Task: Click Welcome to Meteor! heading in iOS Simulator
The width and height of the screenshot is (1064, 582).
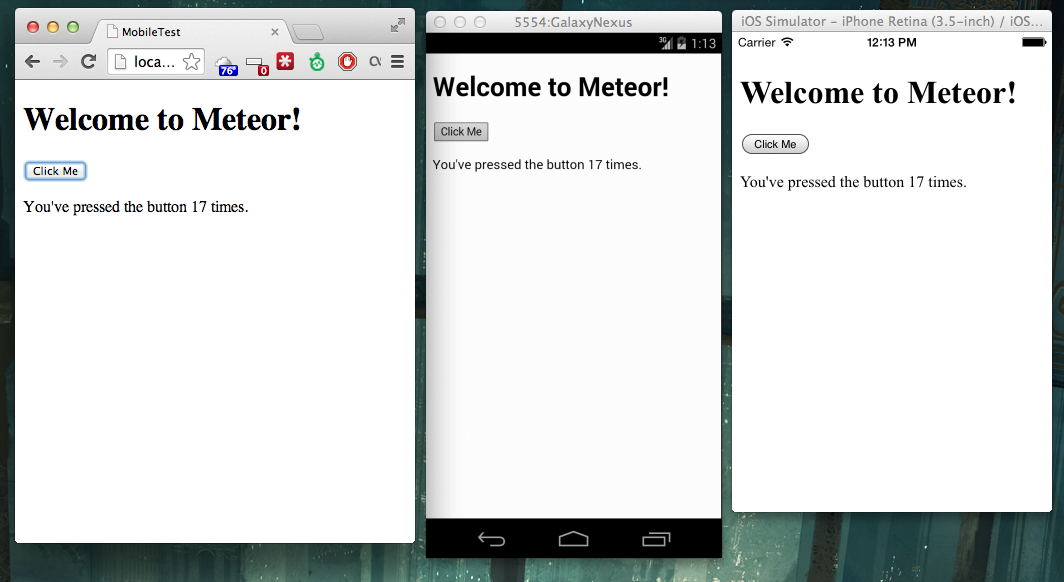Action: coord(879,93)
